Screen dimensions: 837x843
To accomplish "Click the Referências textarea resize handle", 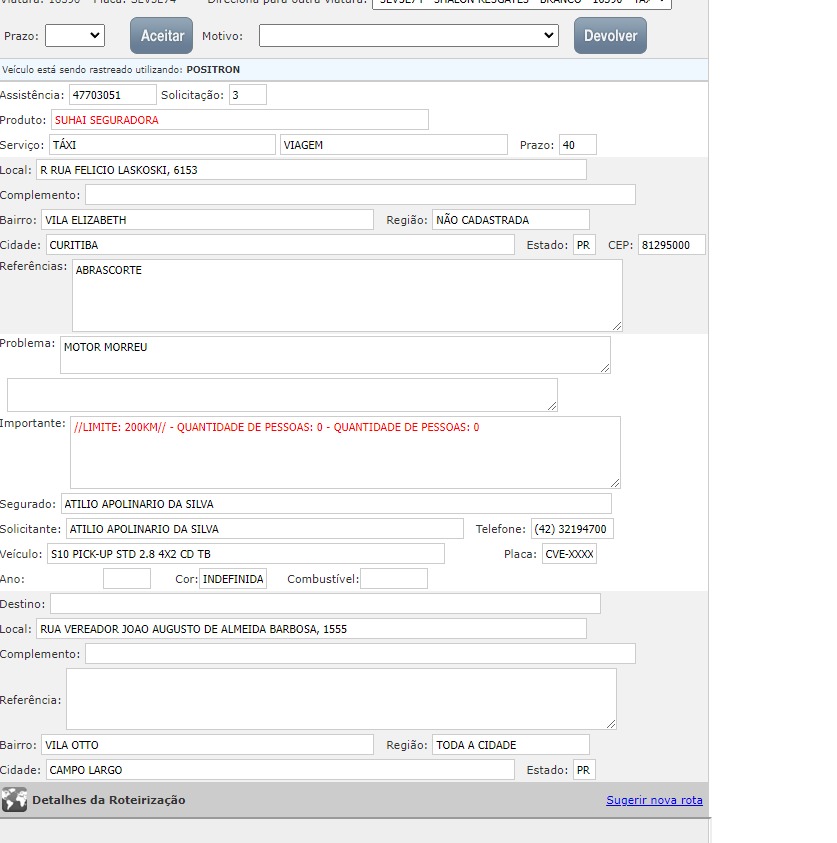I will click(x=617, y=326).
